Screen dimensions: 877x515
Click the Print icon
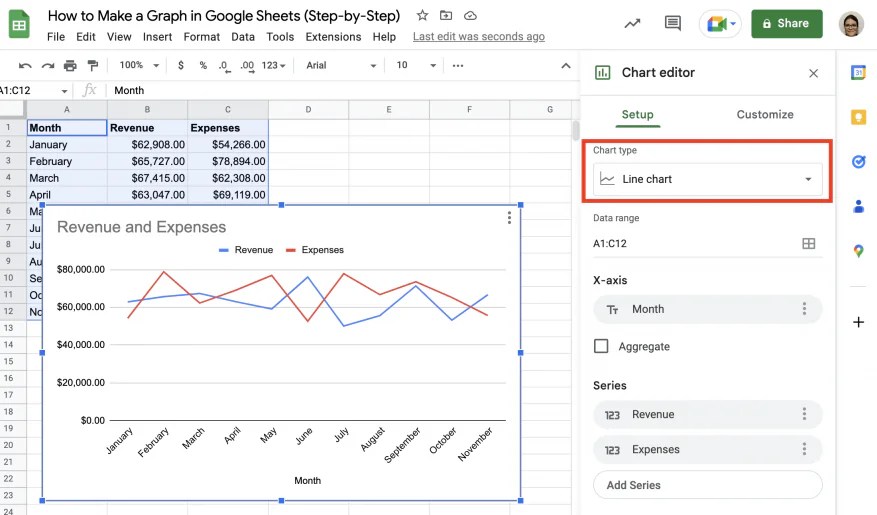[x=70, y=65]
